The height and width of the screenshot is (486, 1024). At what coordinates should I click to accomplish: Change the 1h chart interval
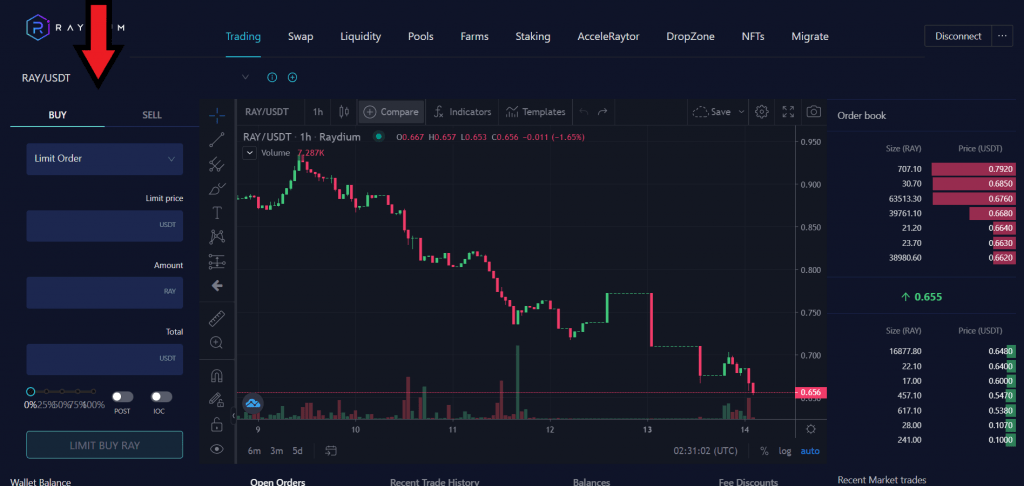coord(317,112)
